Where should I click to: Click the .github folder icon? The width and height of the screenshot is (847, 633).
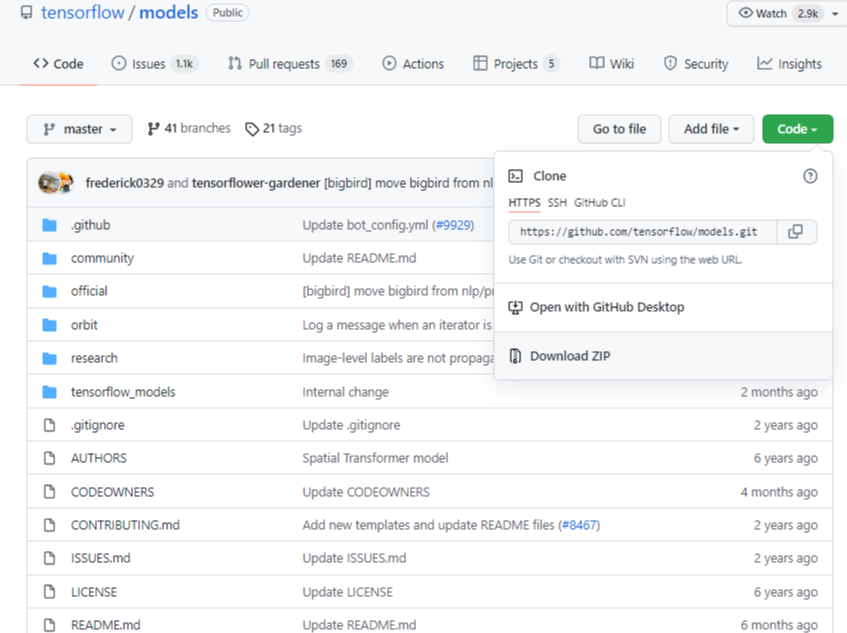[50, 225]
